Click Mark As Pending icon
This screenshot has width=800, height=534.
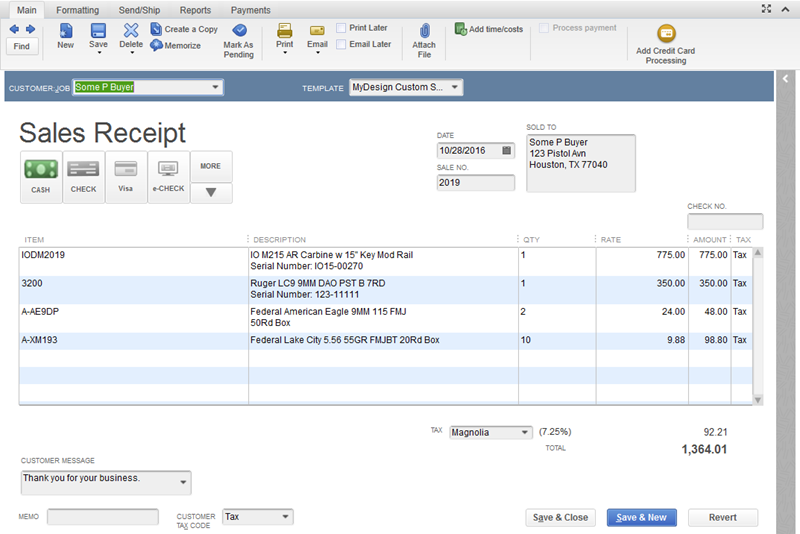pos(239,31)
